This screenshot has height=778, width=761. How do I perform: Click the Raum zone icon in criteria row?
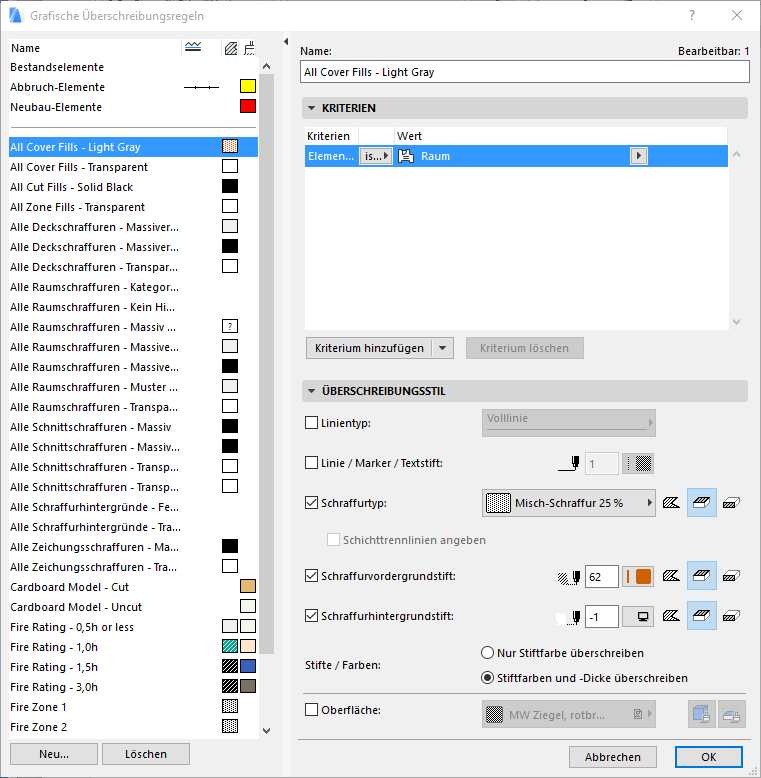[x=406, y=156]
